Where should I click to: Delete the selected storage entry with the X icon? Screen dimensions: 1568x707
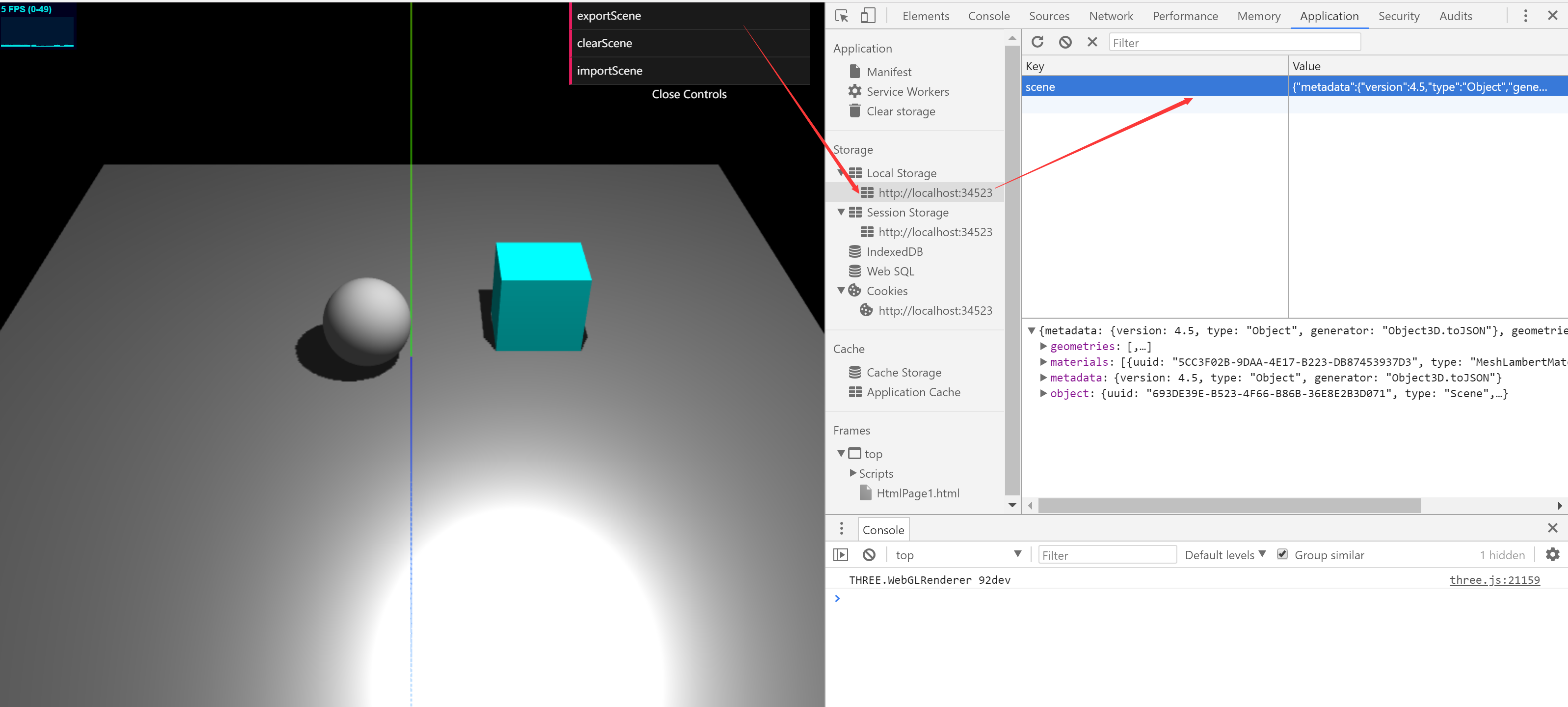(1092, 42)
